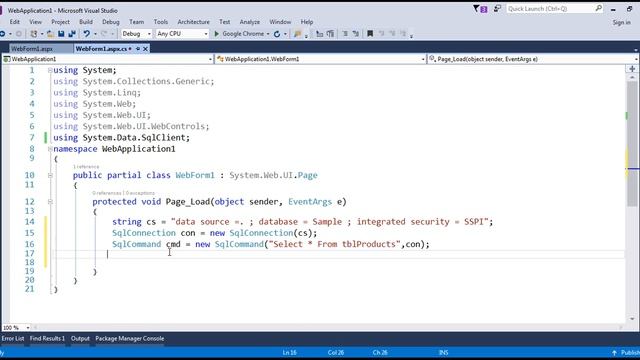
Task: Open the Debug menu
Action: pyautogui.click(x=111, y=22)
